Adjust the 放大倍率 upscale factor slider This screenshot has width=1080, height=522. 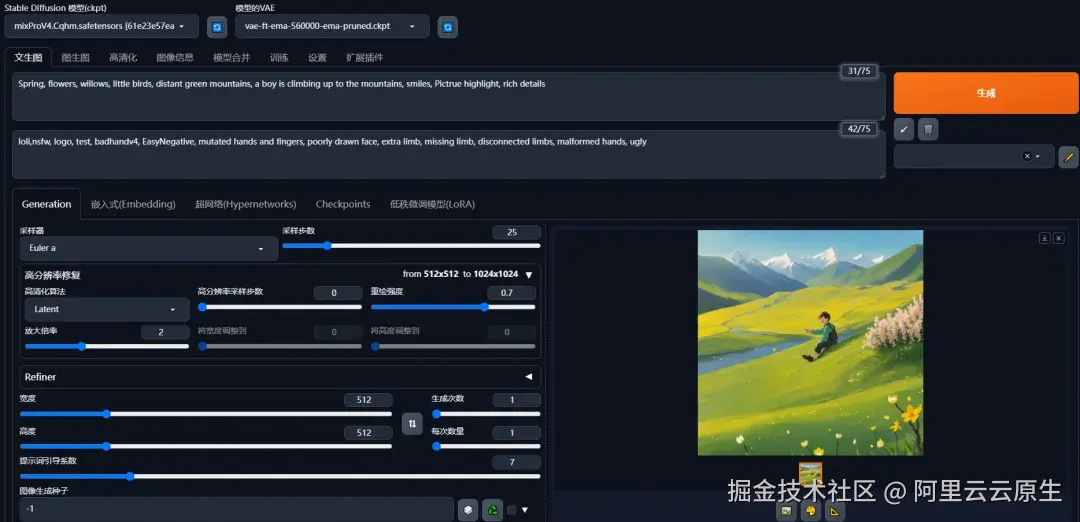(x=107, y=346)
